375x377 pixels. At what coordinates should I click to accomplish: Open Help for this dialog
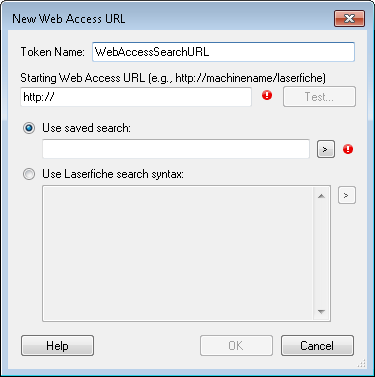point(57,346)
